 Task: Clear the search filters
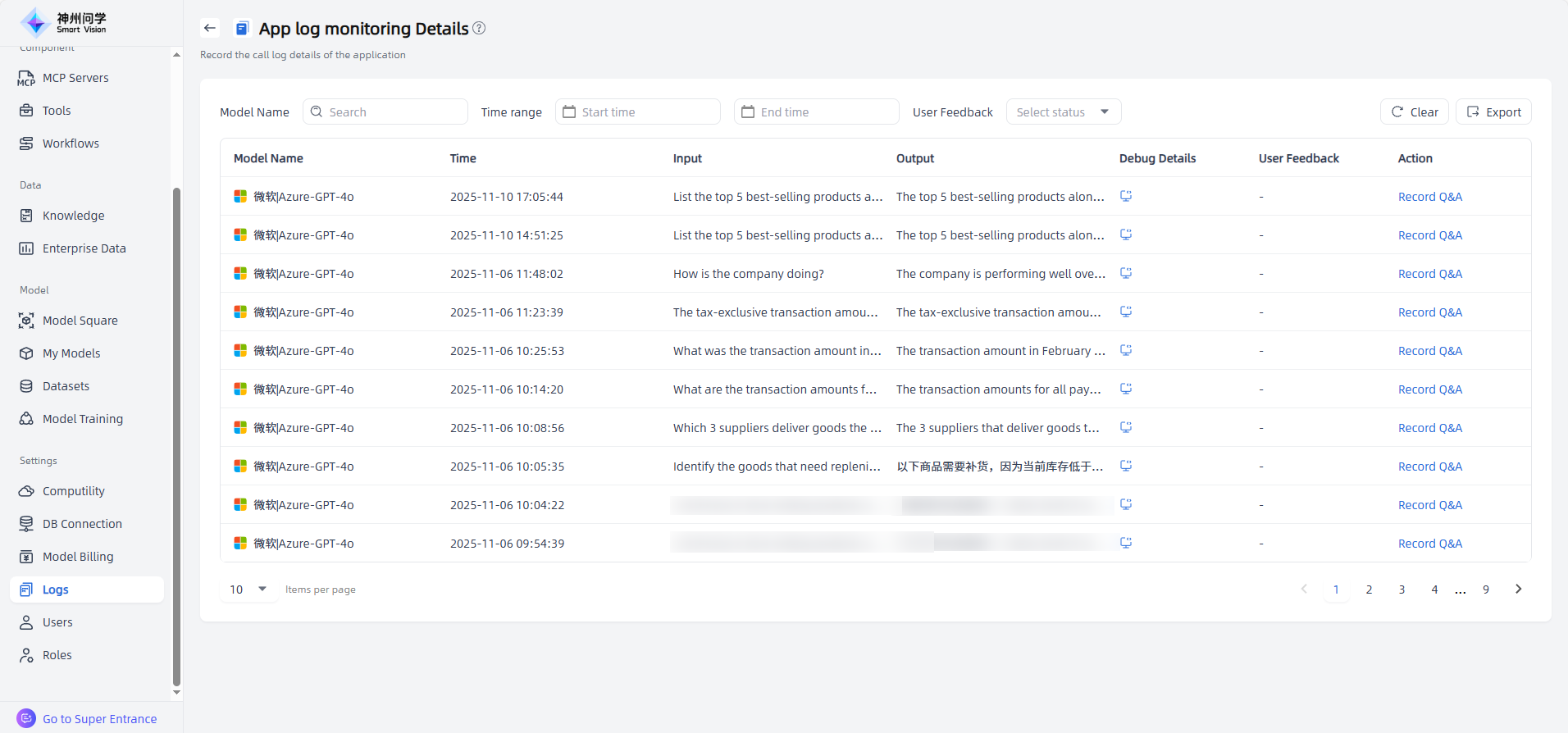pos(1414,112)
